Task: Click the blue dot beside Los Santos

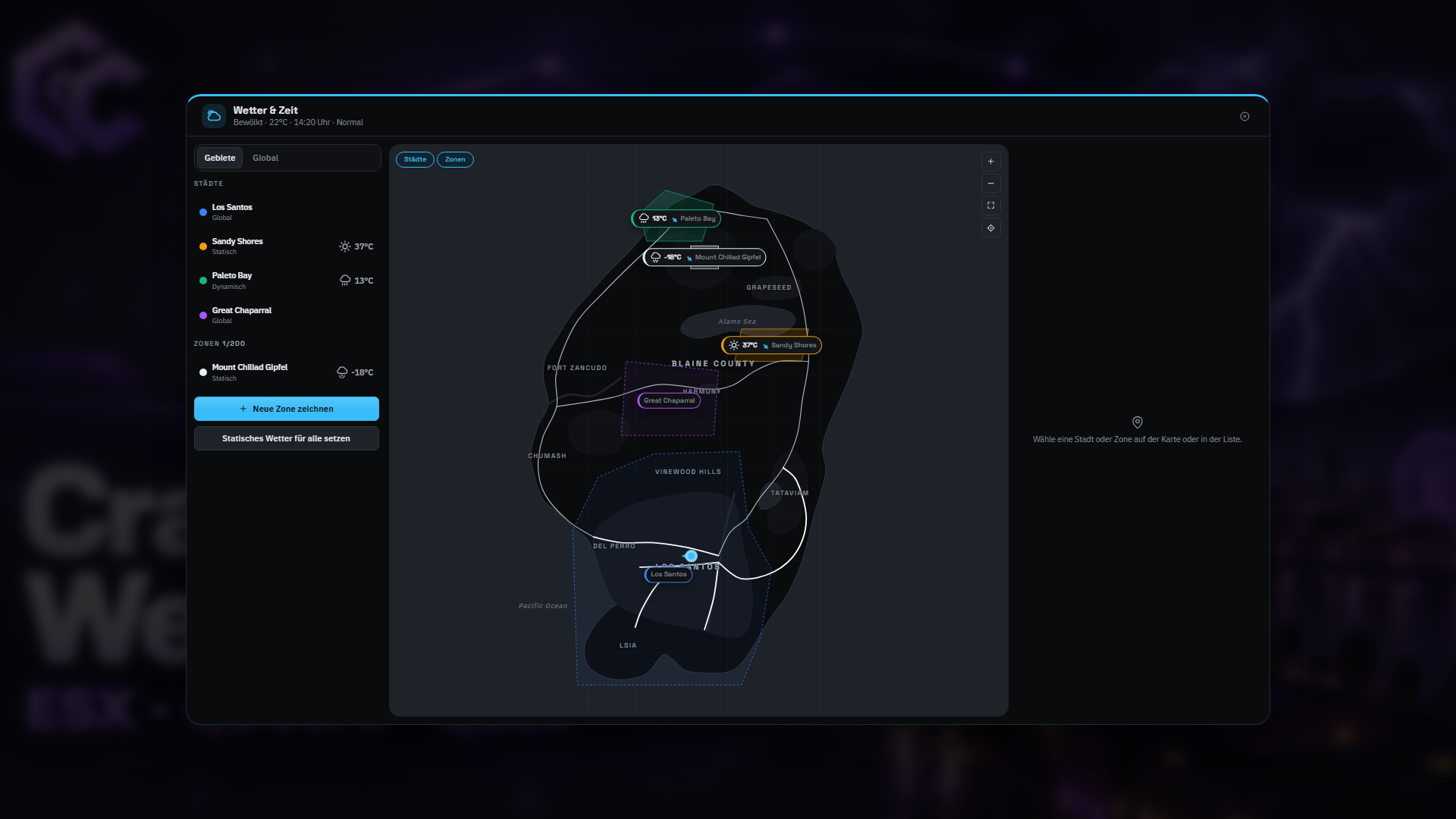Action: pos(203,212)
